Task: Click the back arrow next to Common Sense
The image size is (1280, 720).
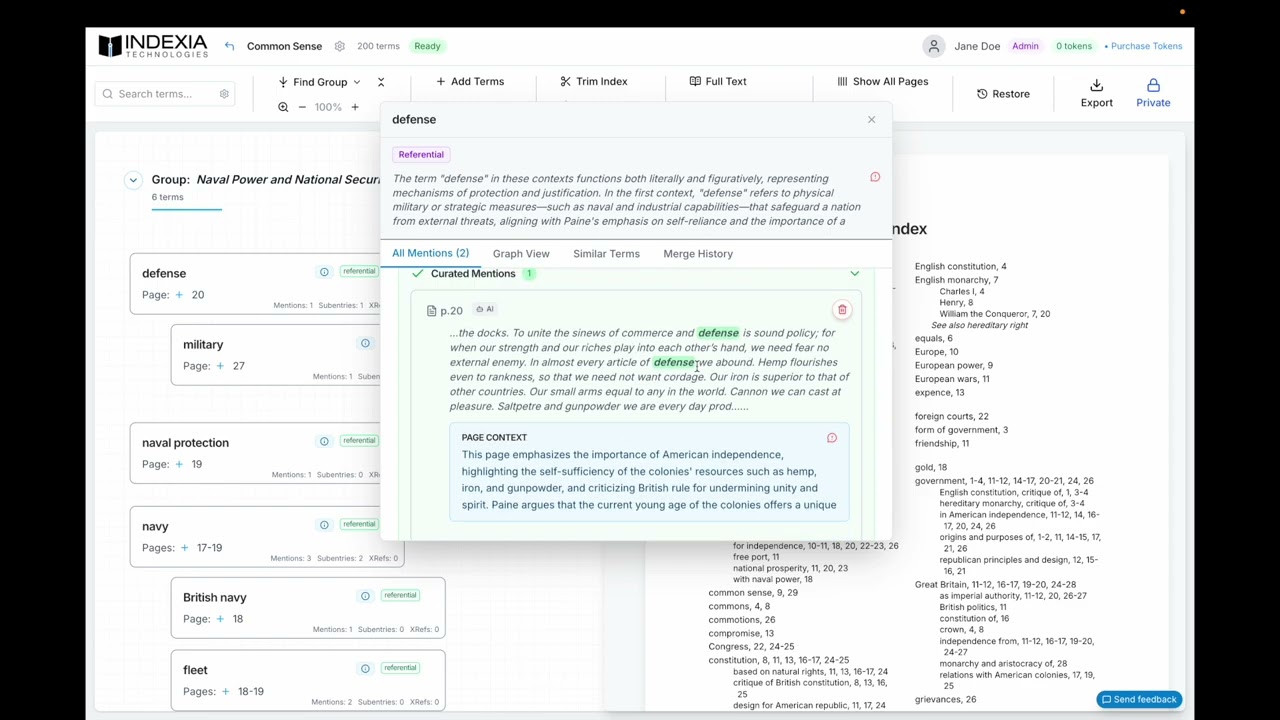Action: click(x=230, y=46)
